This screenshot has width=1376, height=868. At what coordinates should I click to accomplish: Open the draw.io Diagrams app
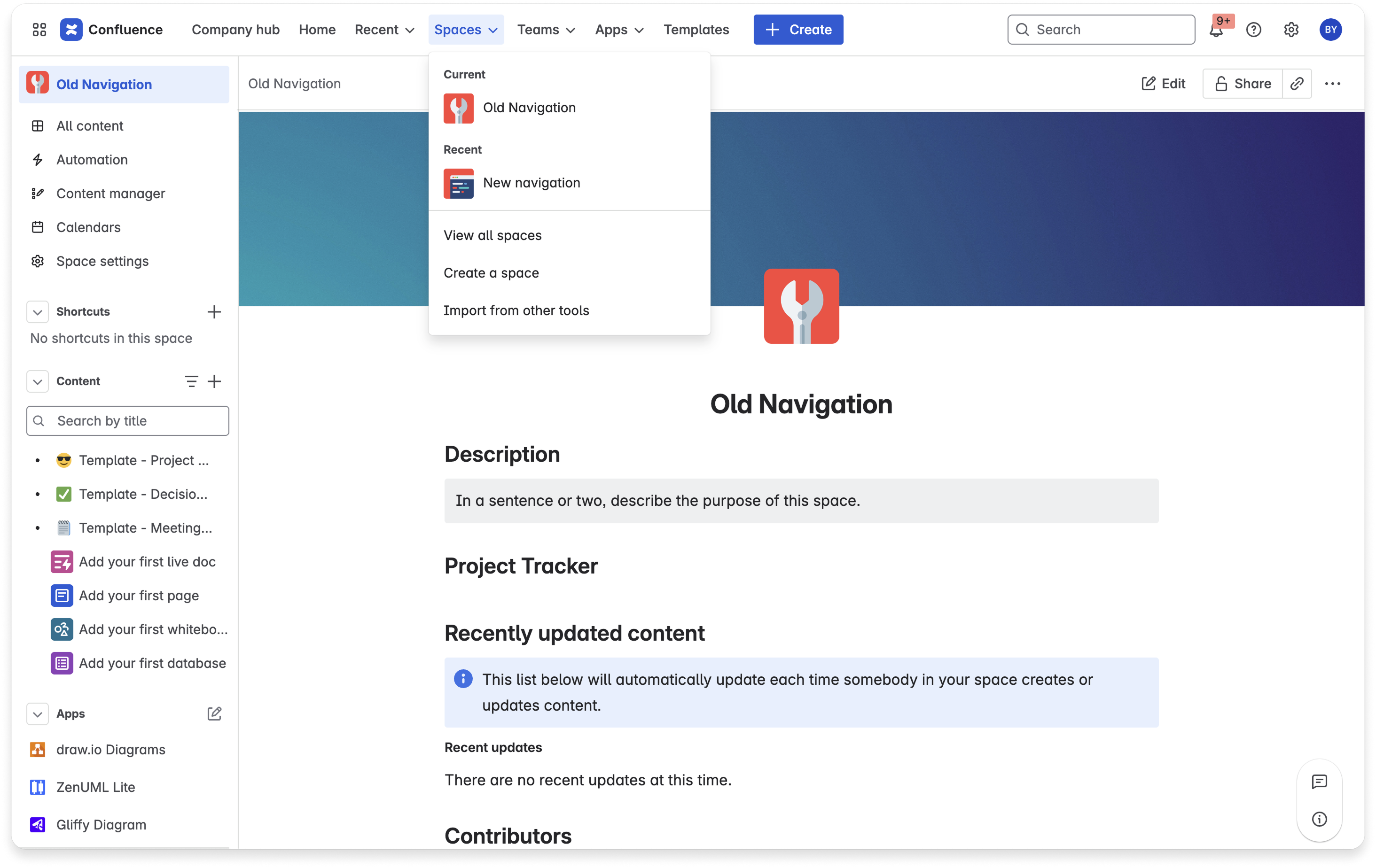pos(110,750)
